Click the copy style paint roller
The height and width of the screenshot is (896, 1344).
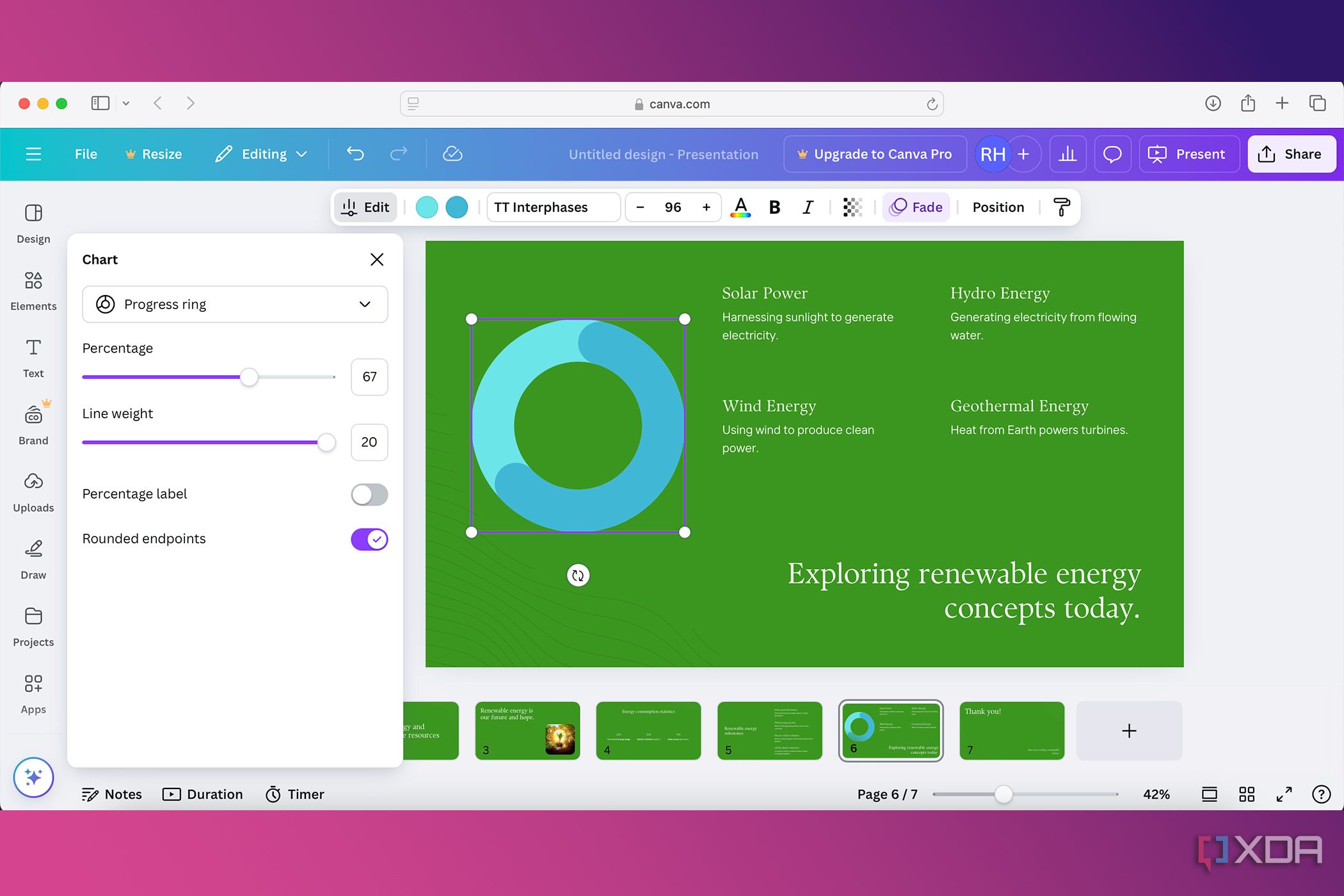[1062, 207]
